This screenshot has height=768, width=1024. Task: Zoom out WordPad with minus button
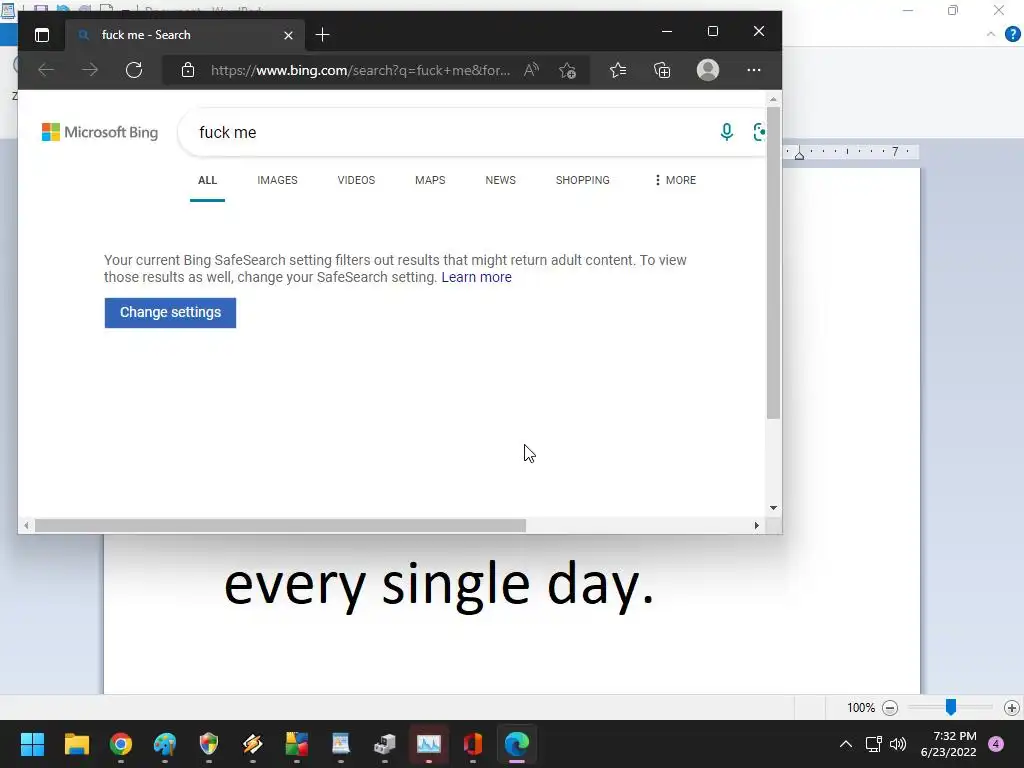(x=889, y=708)
